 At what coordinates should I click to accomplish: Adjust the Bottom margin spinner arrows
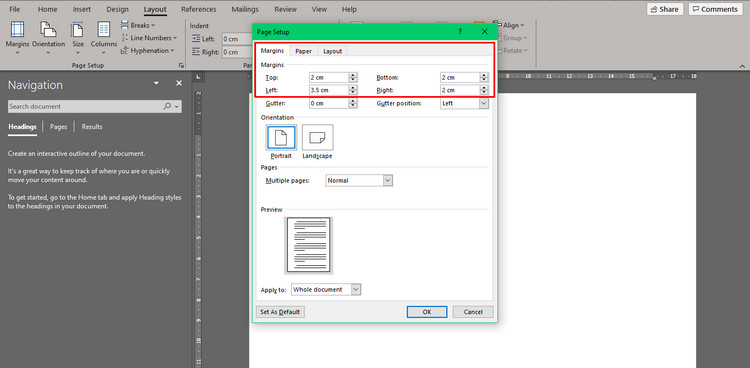point(484,77)
